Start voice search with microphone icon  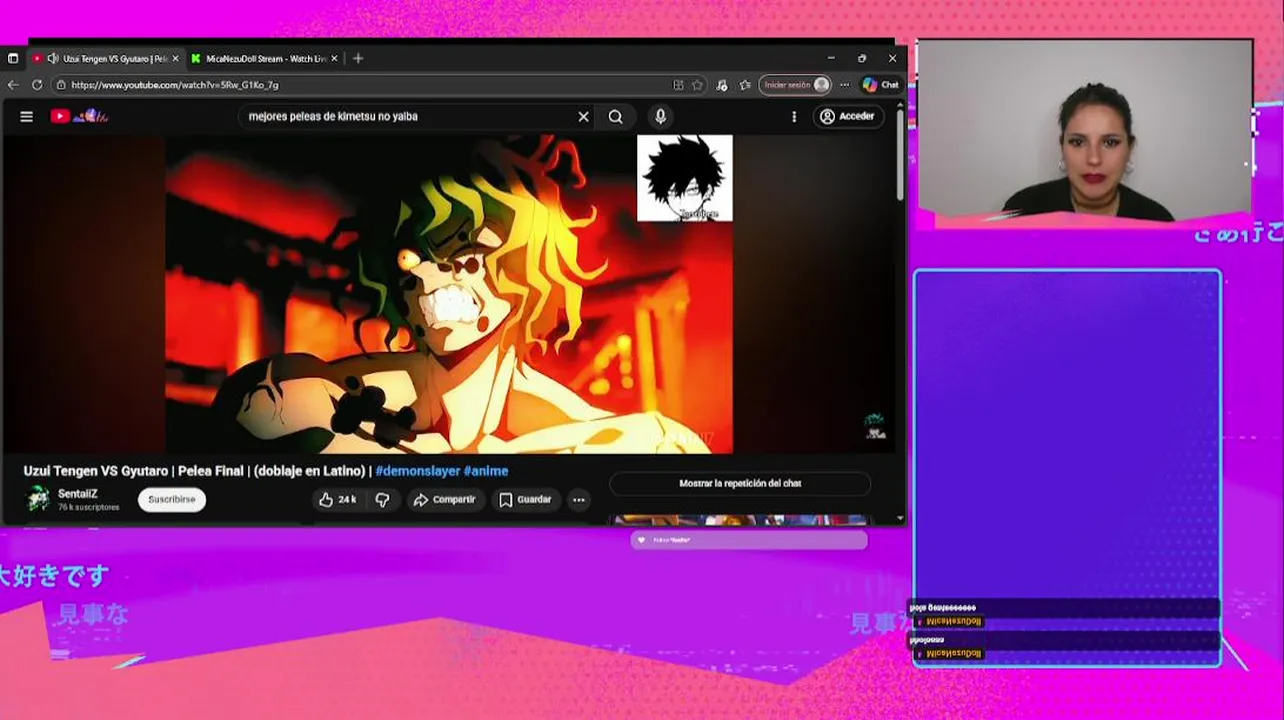click(660, 117)
